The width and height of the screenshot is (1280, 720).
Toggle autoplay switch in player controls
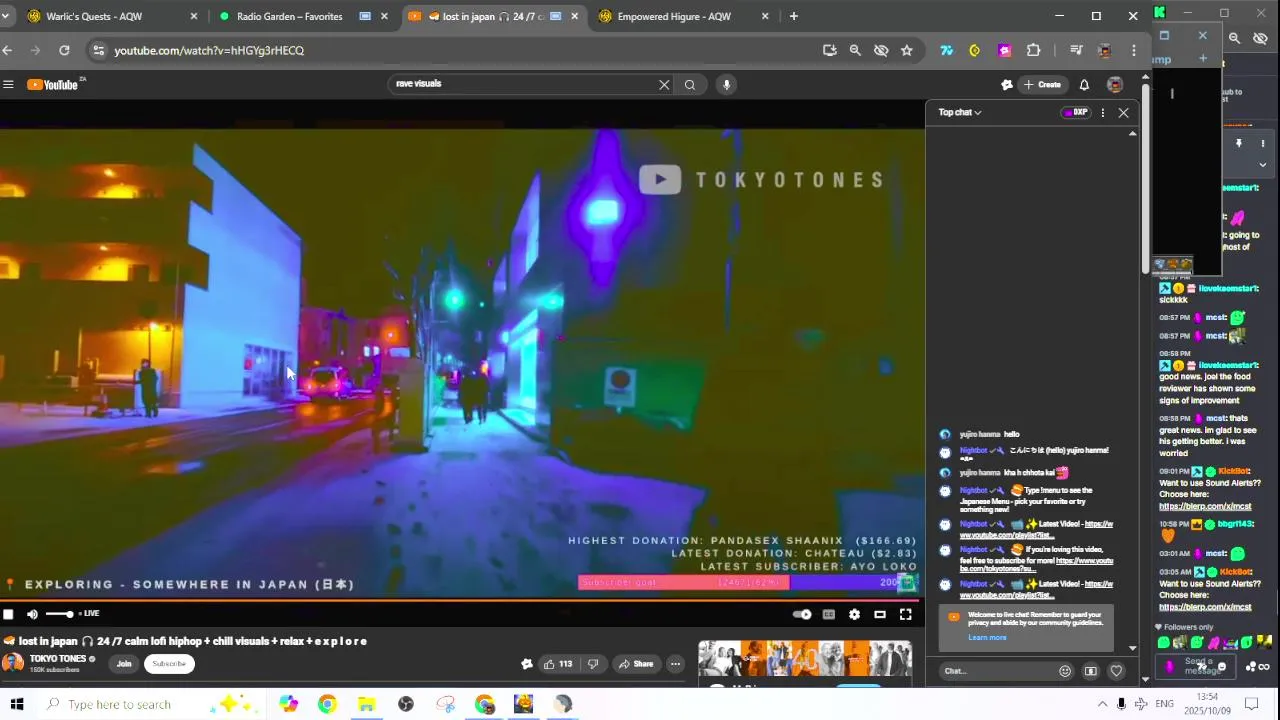coord(801,614)
